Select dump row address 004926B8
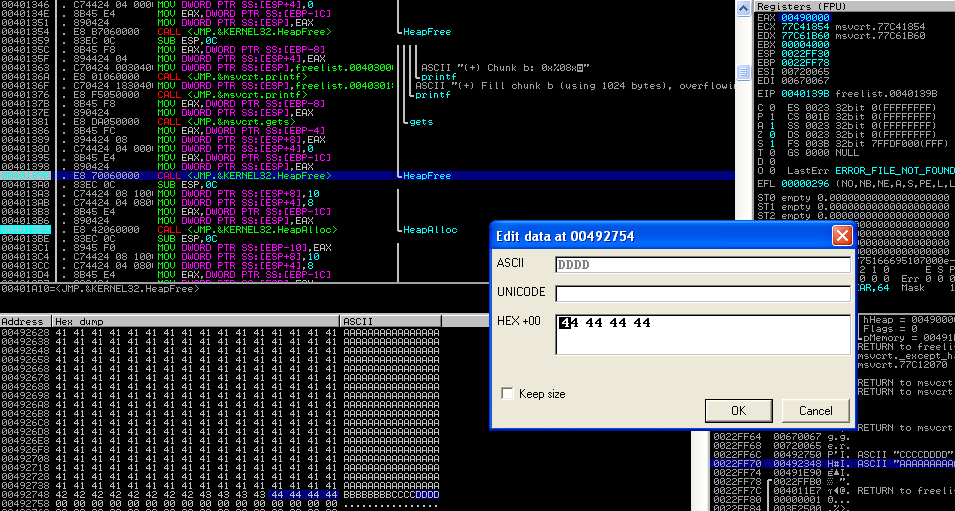The width and height of the screenshot is (955, 511). [x=26, y=414]
